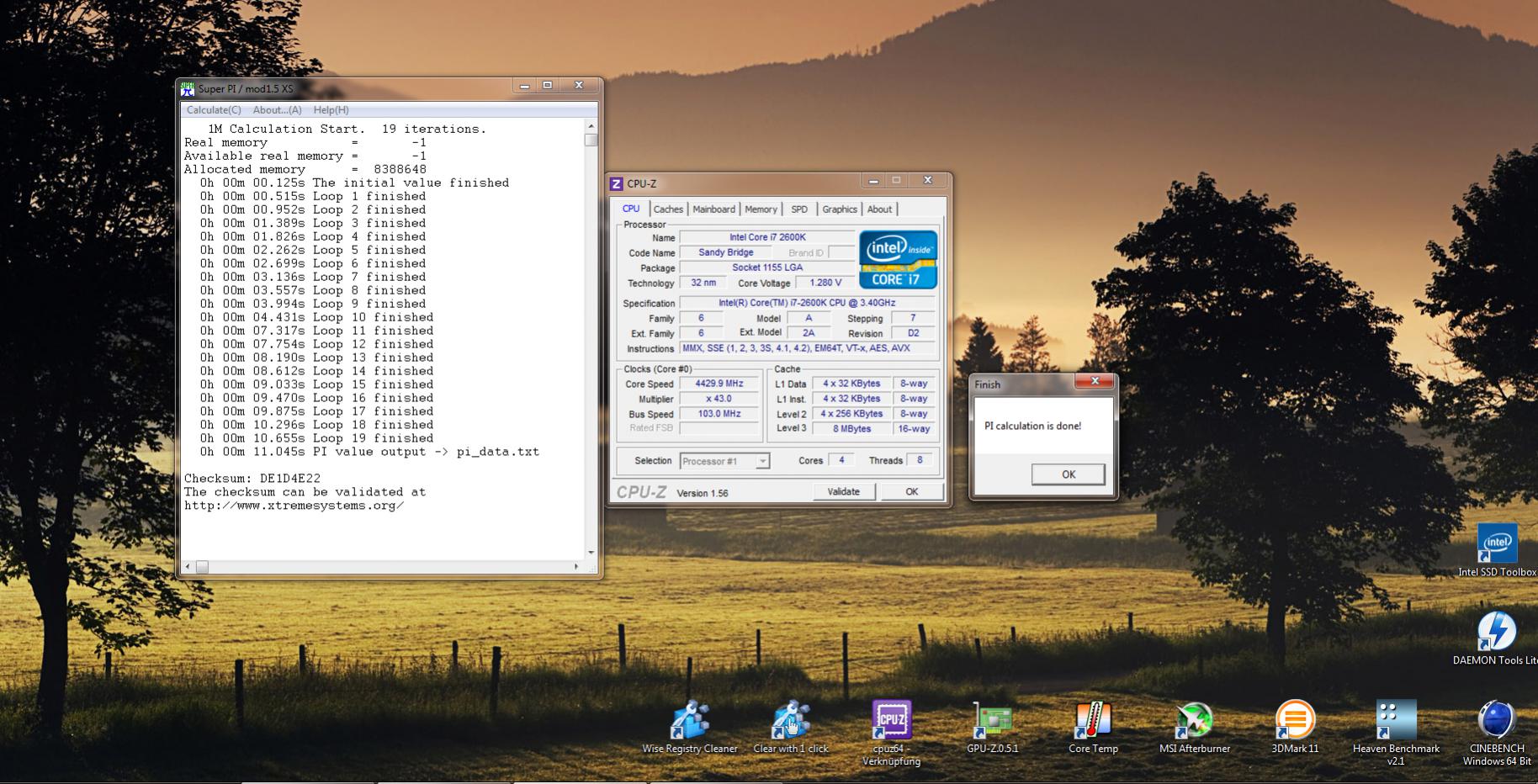Click the Multiplier value x 43.0
1538x784 pixels.
[x=719, y=399]
